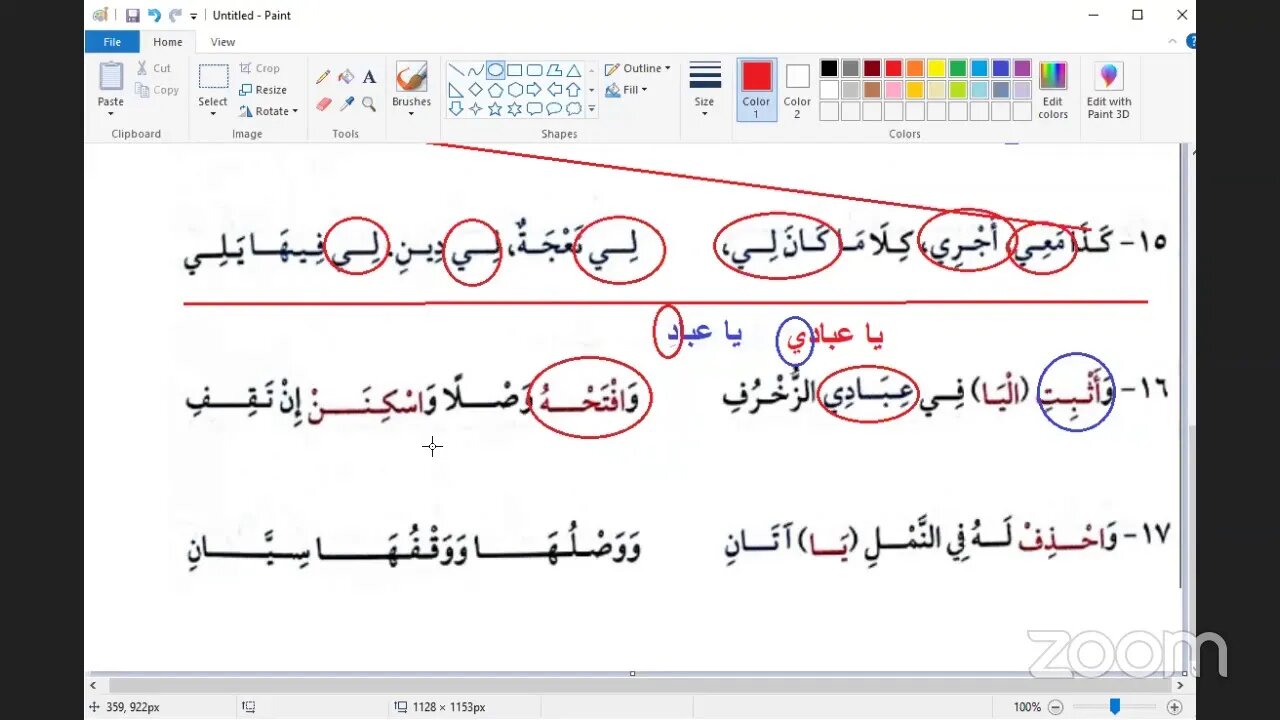Choose the Curve shape

476,71
